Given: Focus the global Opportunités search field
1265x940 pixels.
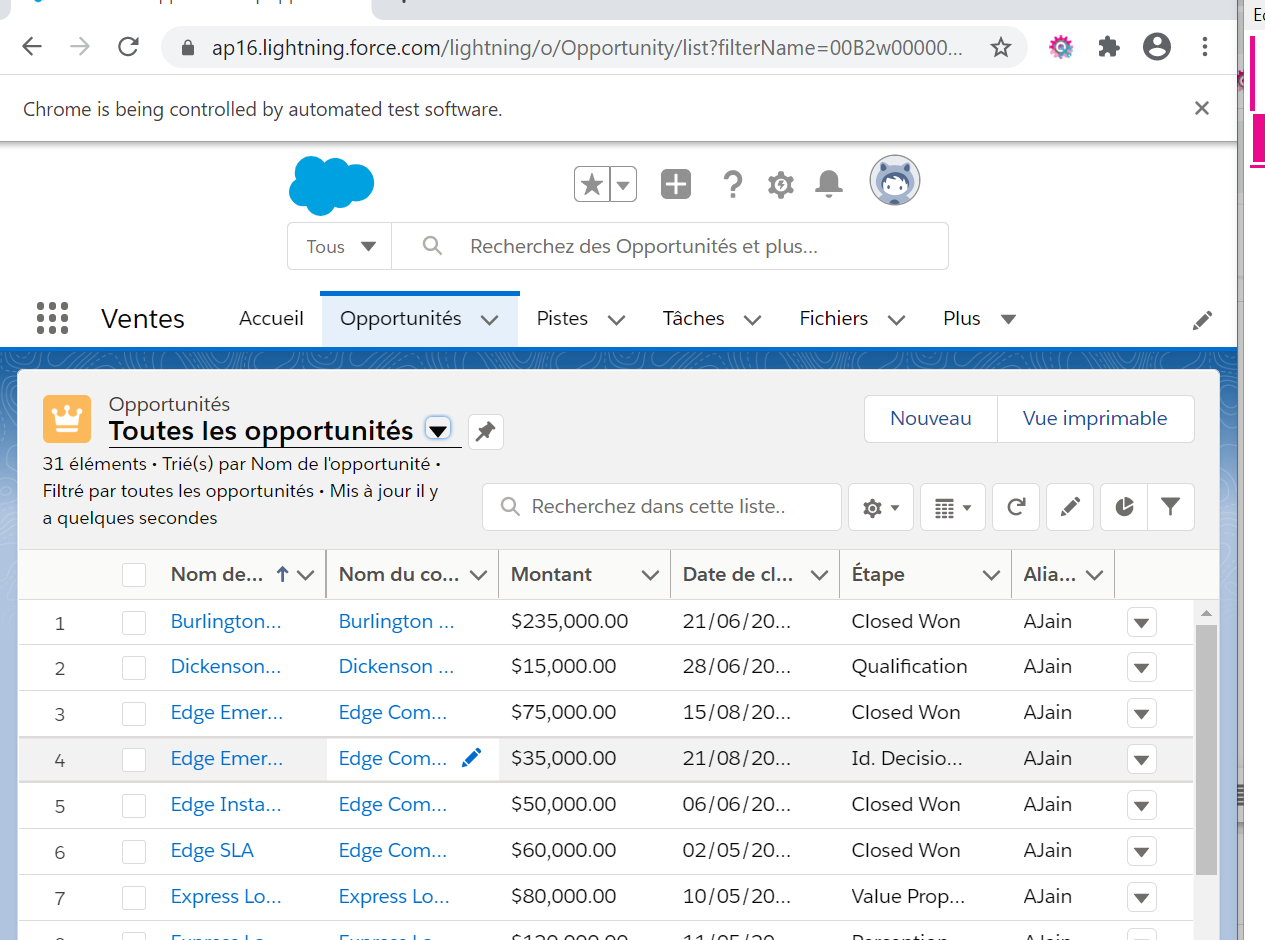Looking at the screenshot, I should [x=670, y=246].
